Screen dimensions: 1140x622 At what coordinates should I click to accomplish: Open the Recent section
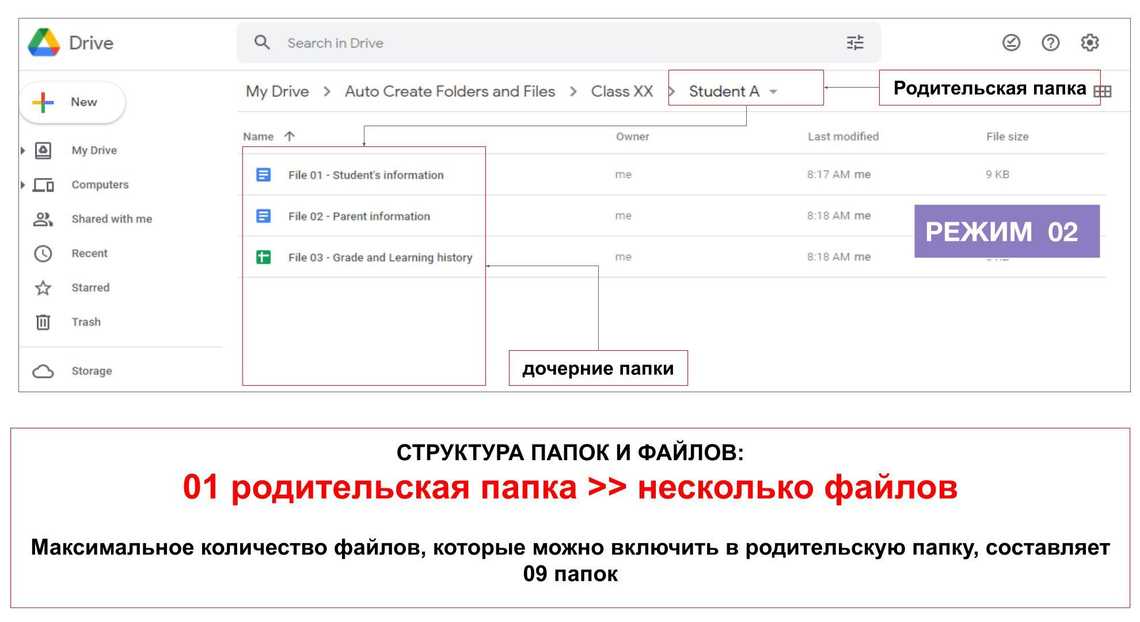pyautogui.click(x=89, y=254)
